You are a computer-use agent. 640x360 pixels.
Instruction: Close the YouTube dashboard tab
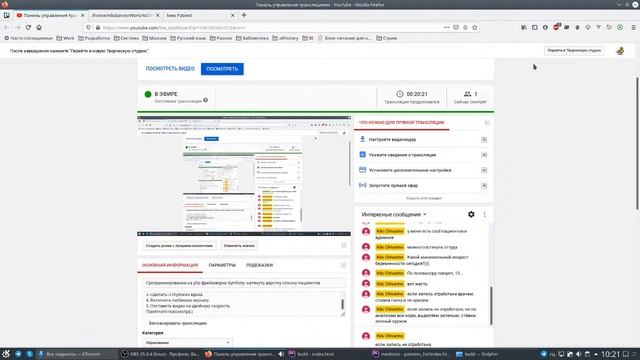pos(82,15)
